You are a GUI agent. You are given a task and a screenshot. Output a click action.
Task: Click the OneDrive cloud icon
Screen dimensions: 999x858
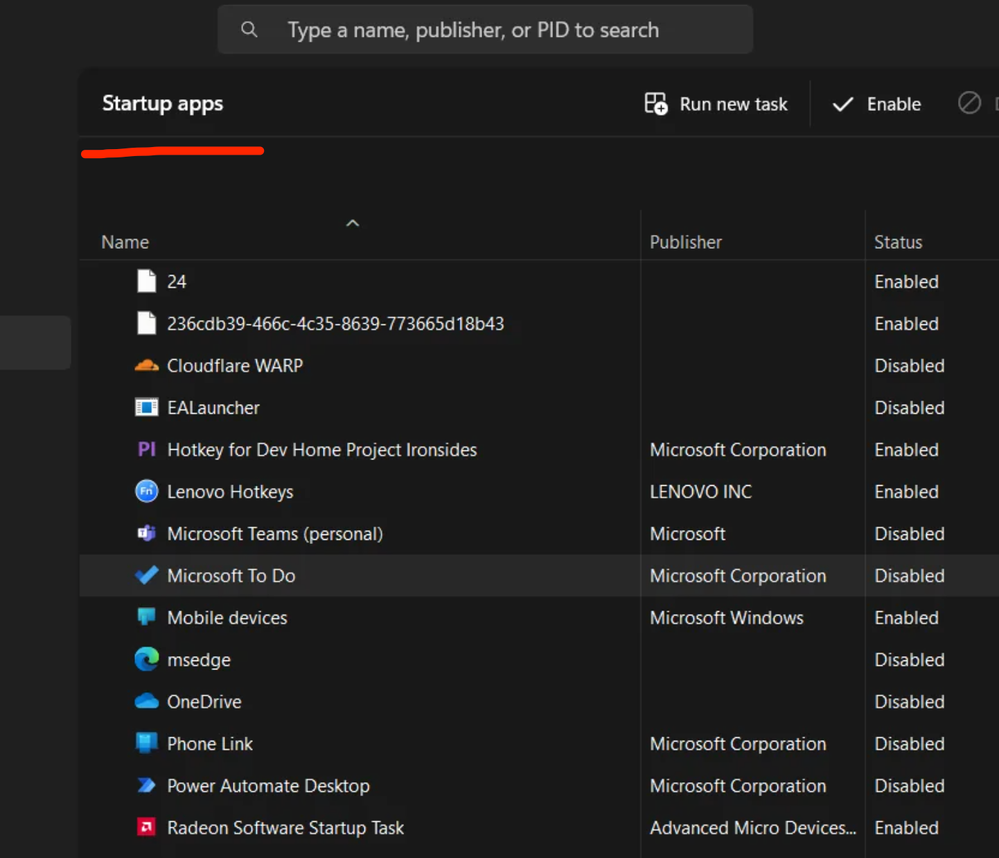coord(146,701)
